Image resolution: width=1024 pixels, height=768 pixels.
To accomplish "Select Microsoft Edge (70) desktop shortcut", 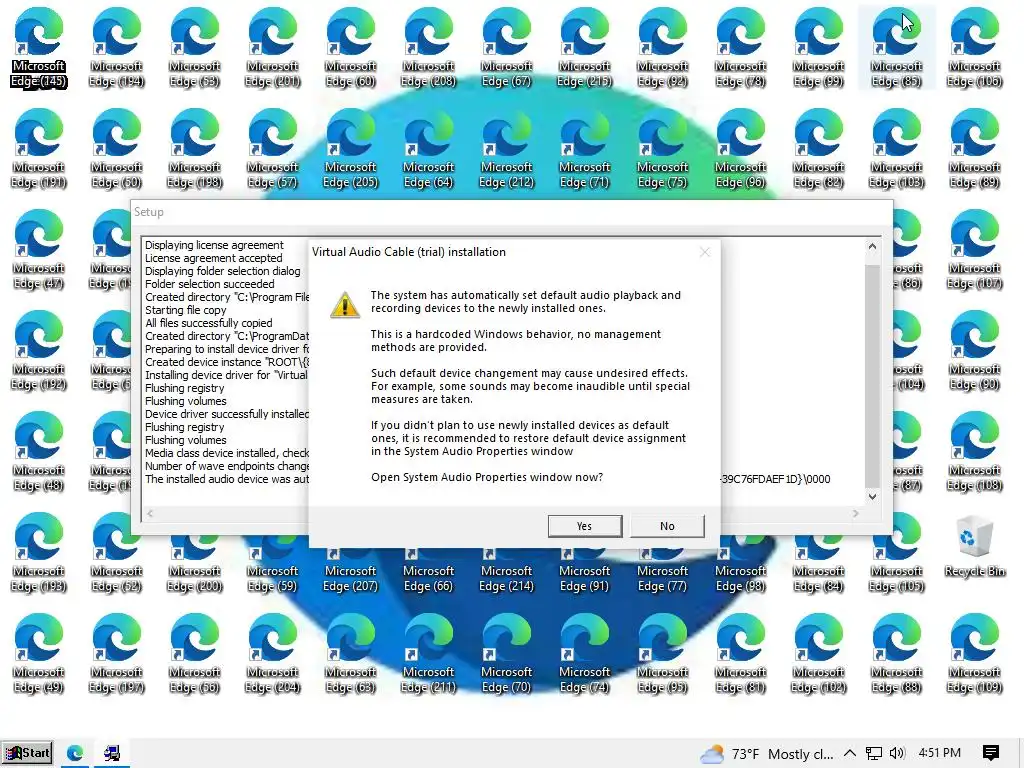I will 507,654.
